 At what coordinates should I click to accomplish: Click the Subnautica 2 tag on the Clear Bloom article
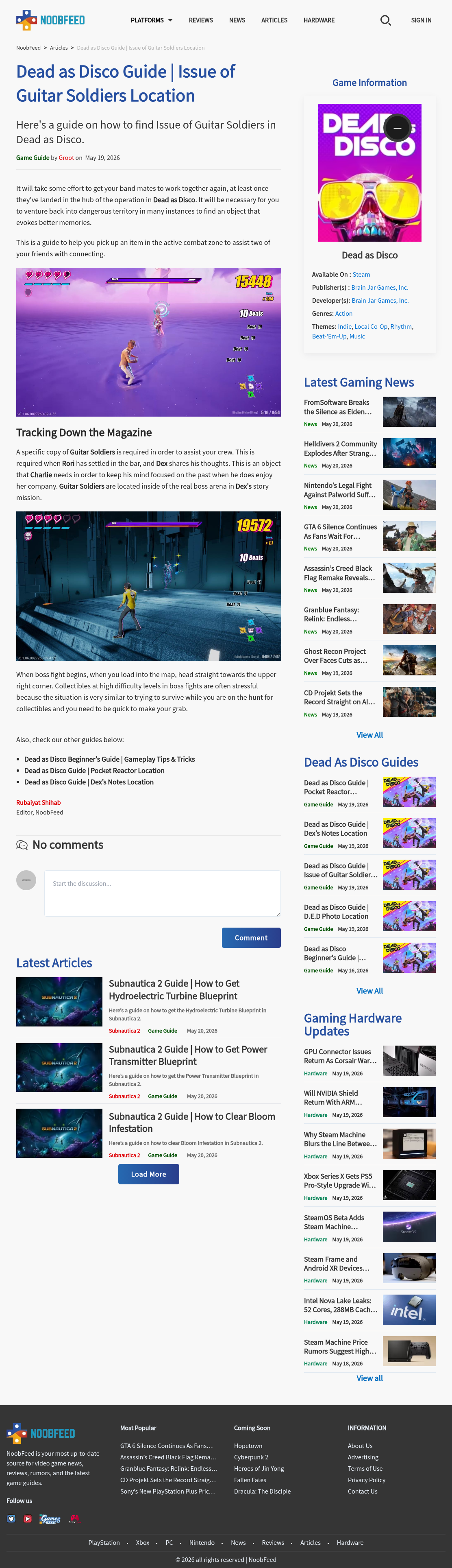124,1155
